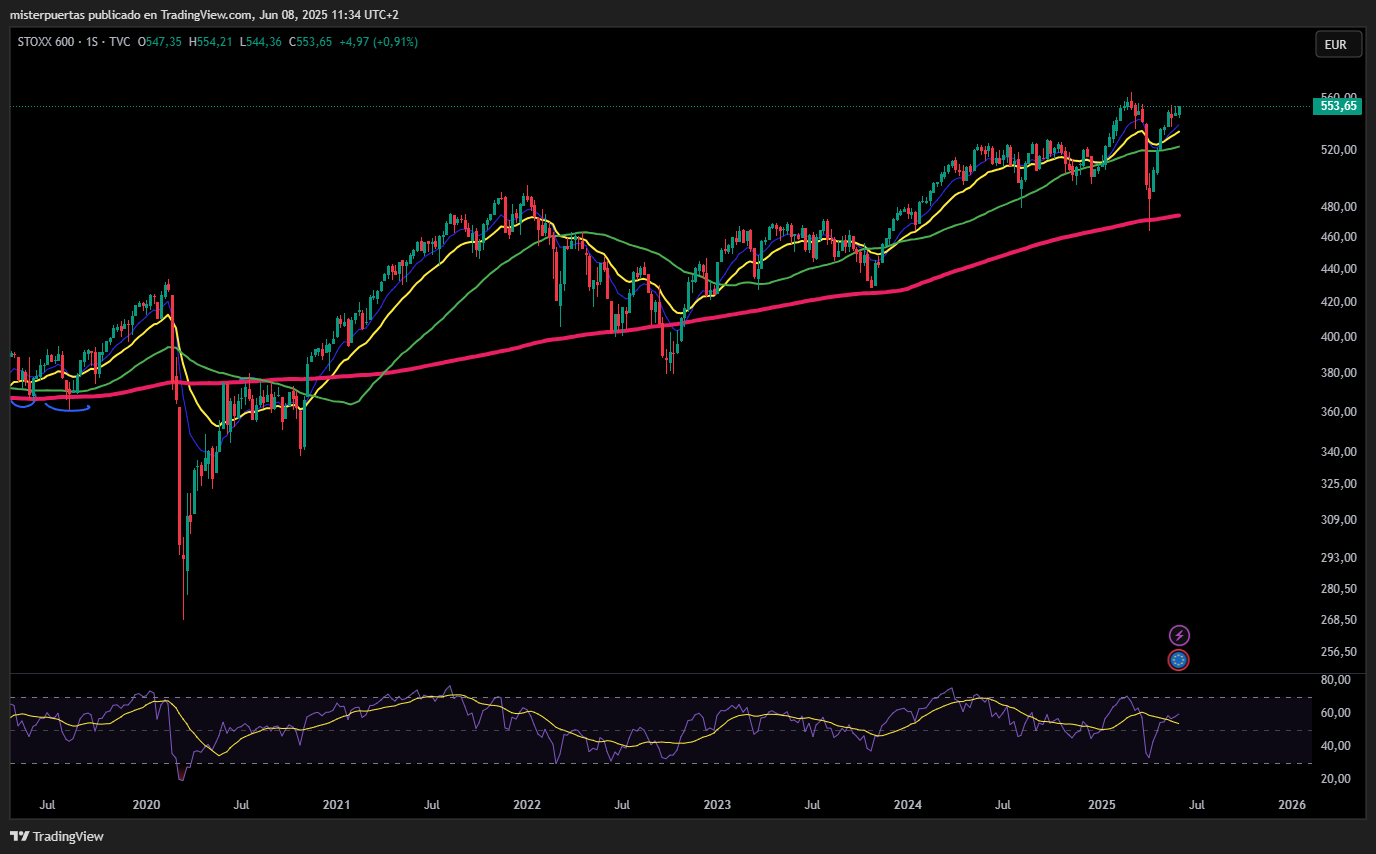Image resolution: width=1376 pixels, height=854 pixels.
Task: Click the purple lightning event icon
Action: pos(1179,635)
